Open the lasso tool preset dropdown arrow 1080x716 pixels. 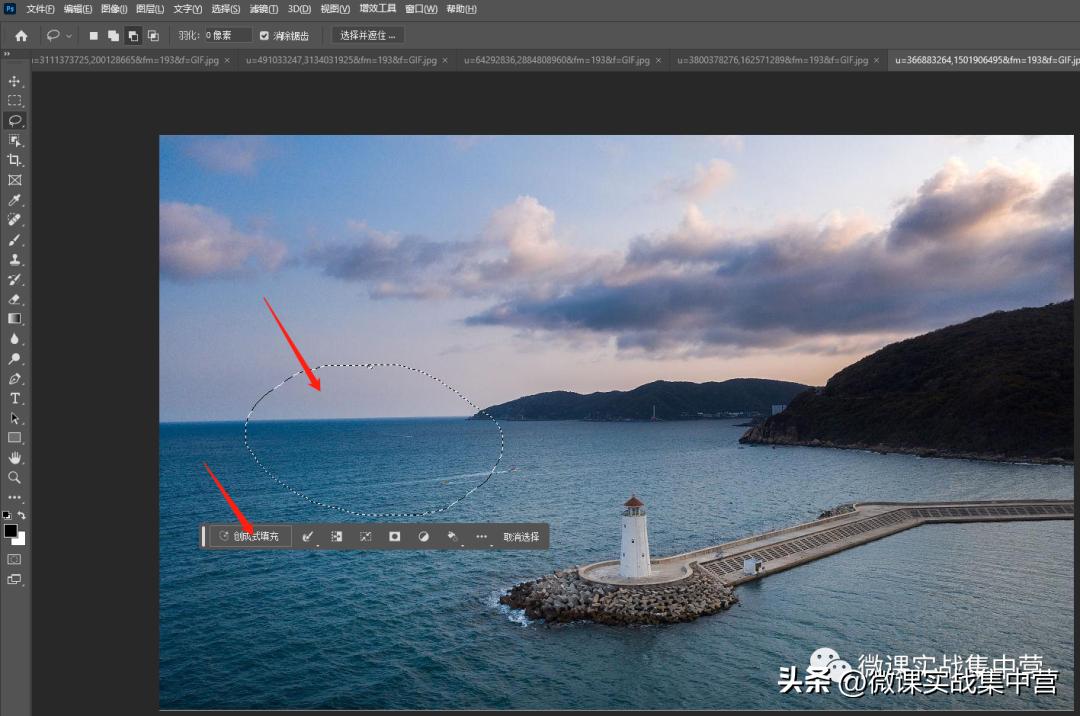69,36
